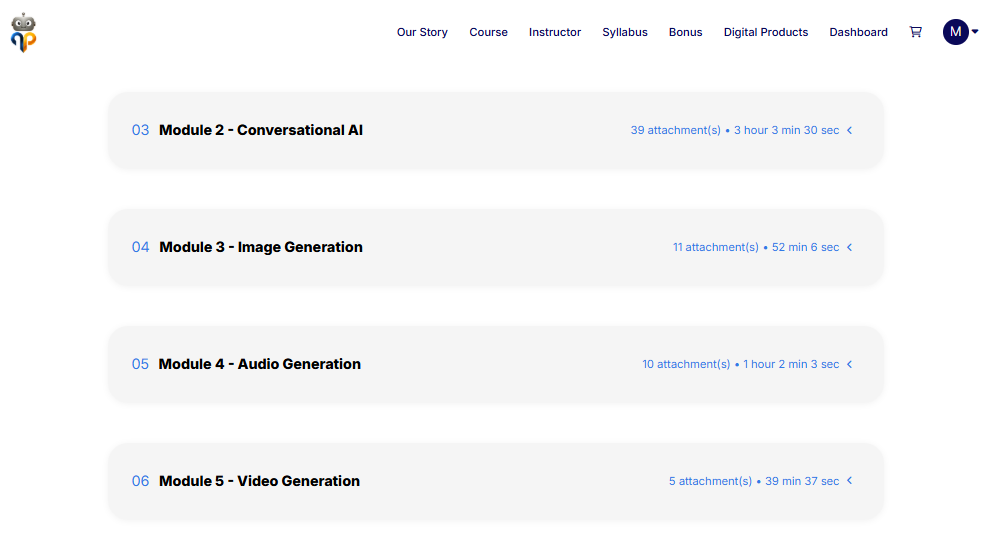Navigate to the Instructor section
Screen dimensions: 989x545
[x=555, y=32]
